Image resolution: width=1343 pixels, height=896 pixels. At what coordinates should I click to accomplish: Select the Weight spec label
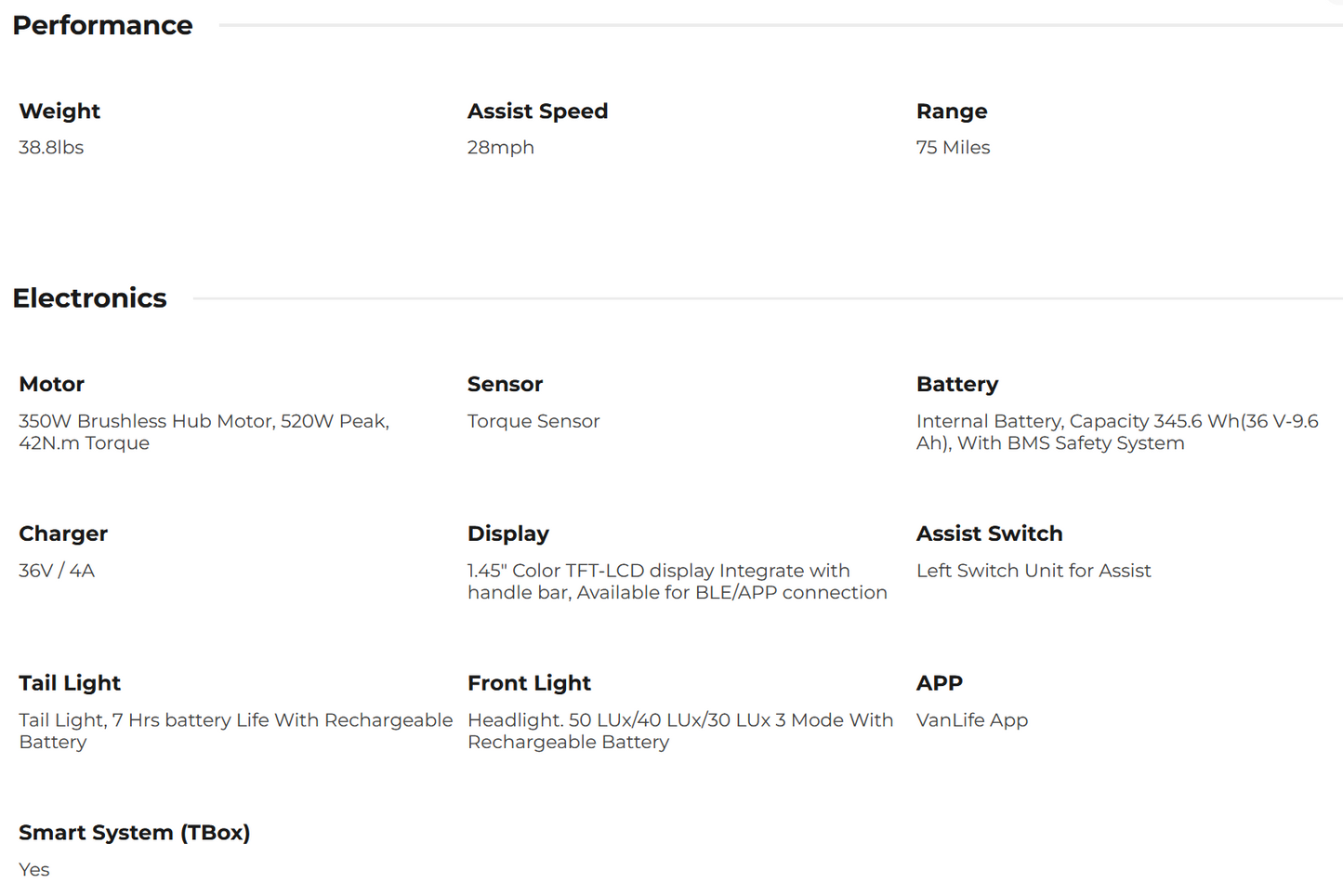[x=59, y=112]
